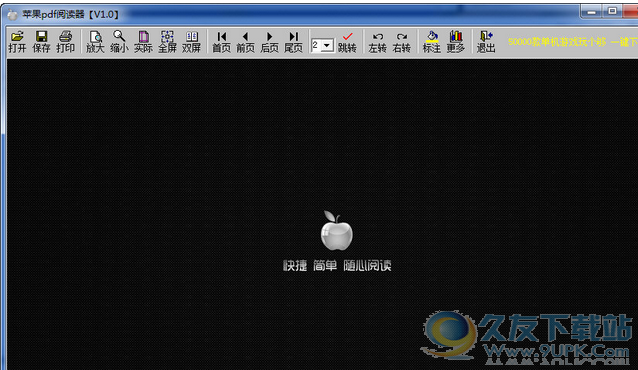Screen dimensions: 638x370
Task: Go to first page 首页
Action: (x=221, y=42)
